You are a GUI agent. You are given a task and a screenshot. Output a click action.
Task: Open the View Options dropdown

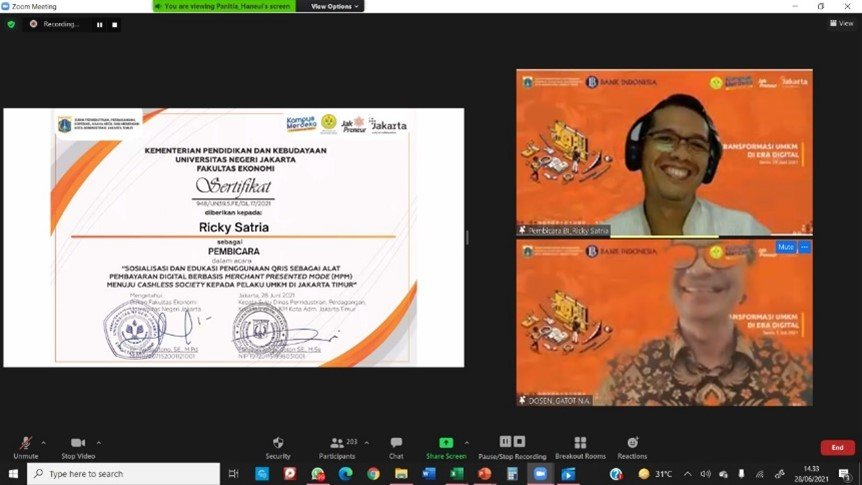(334, 6)
